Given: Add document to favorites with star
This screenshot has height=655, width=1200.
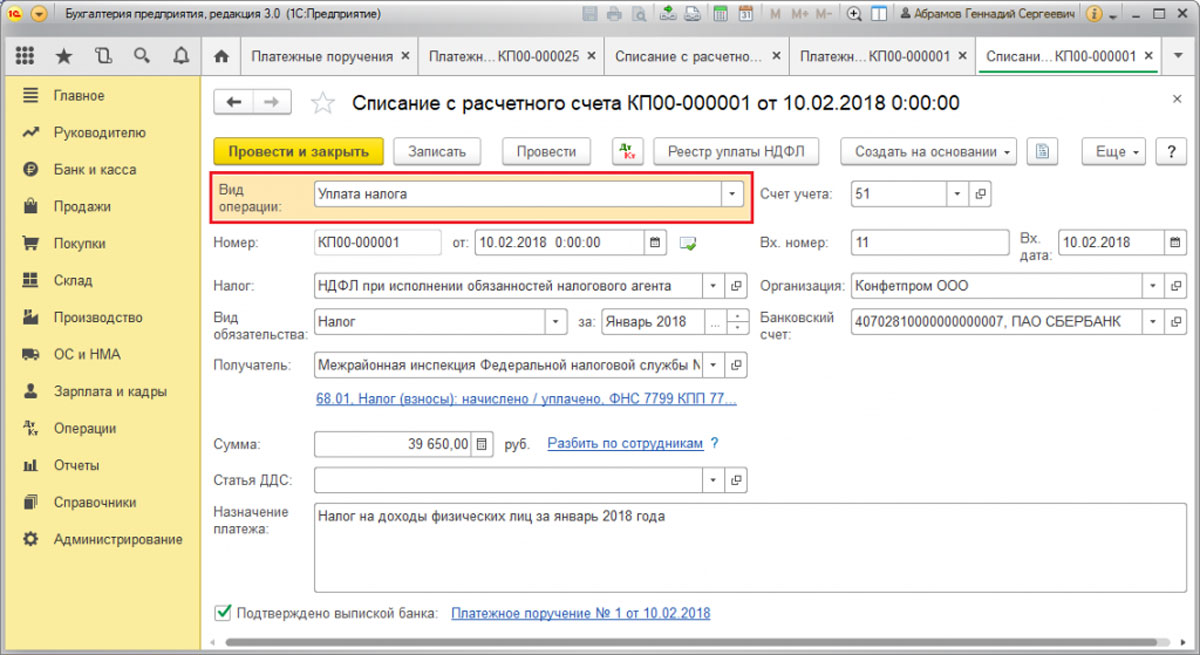Looking at the screenshot, I should pyautogui.click(x=323, y=102).
